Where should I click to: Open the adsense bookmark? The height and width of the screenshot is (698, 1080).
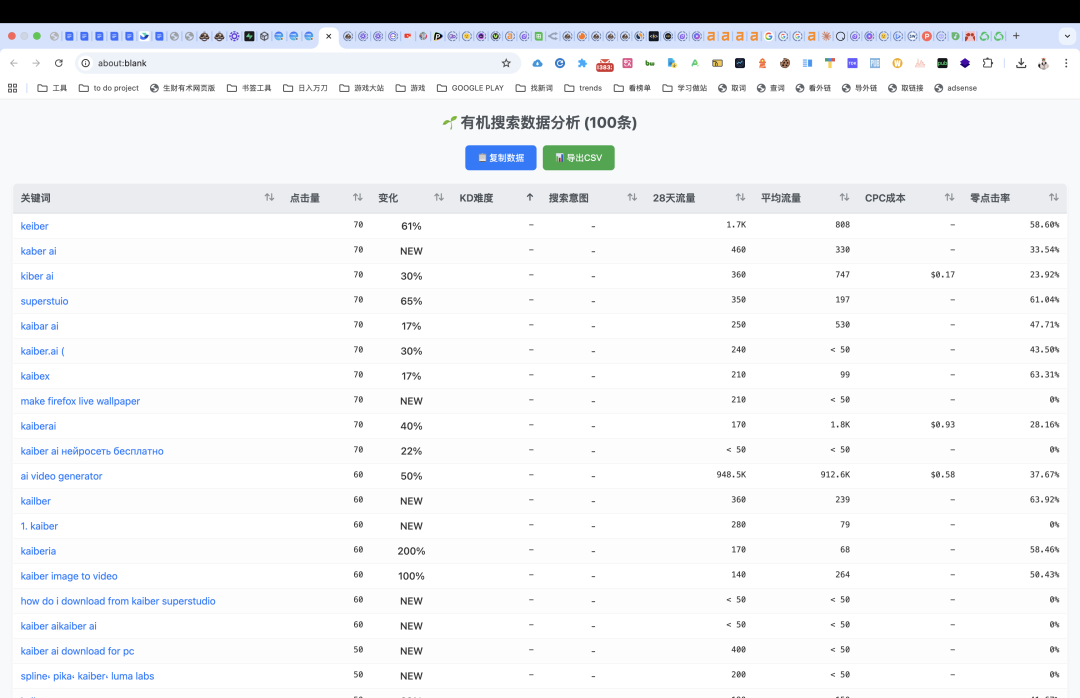(x=955, y=88)
